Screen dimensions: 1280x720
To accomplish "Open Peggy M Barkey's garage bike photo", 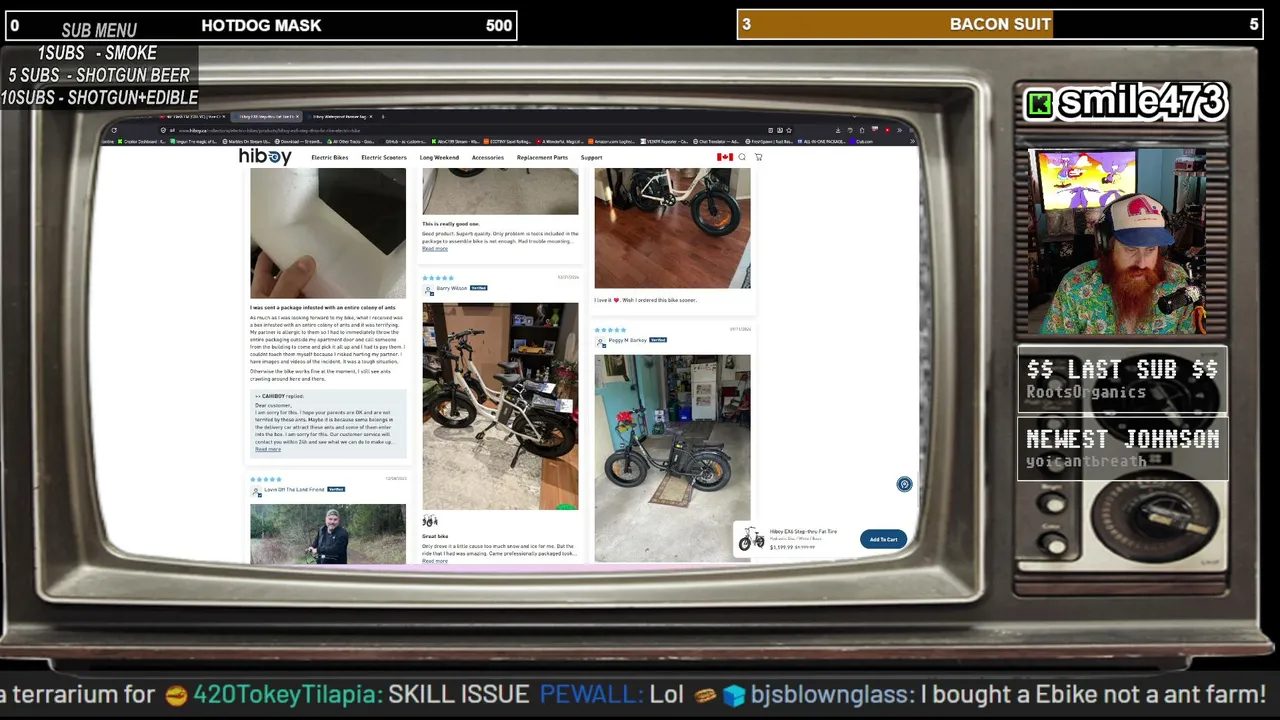I will (672, 457).
